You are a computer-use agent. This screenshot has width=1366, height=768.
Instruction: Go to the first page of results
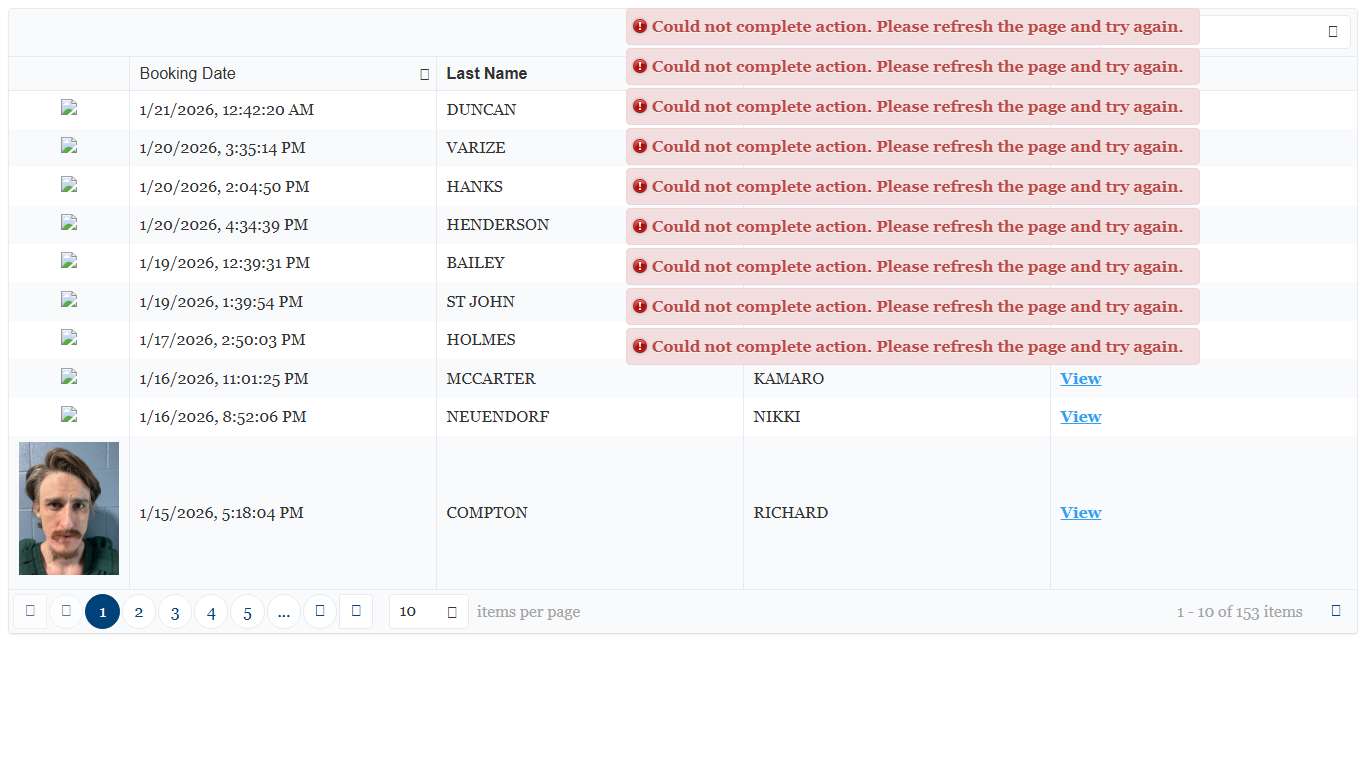coord(30,611)
